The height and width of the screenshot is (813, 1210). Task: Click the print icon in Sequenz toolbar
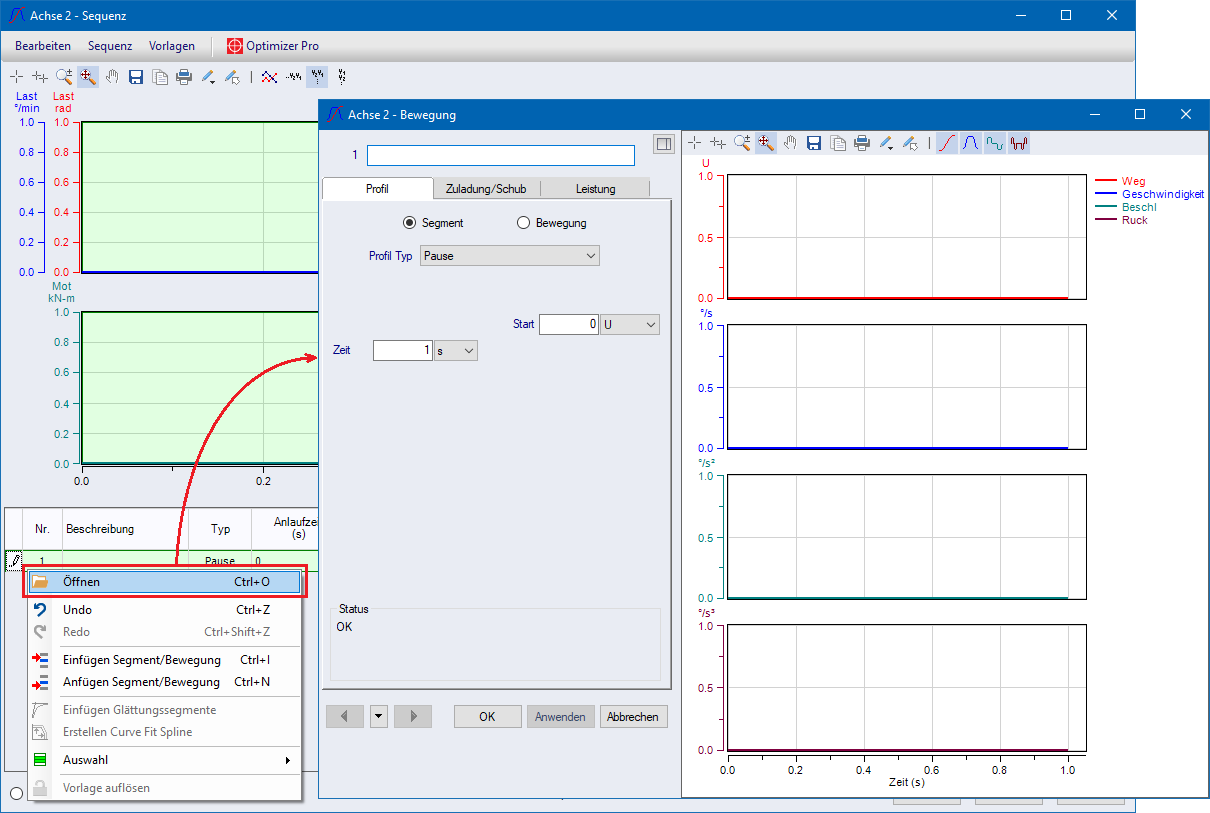pos(184,76)
